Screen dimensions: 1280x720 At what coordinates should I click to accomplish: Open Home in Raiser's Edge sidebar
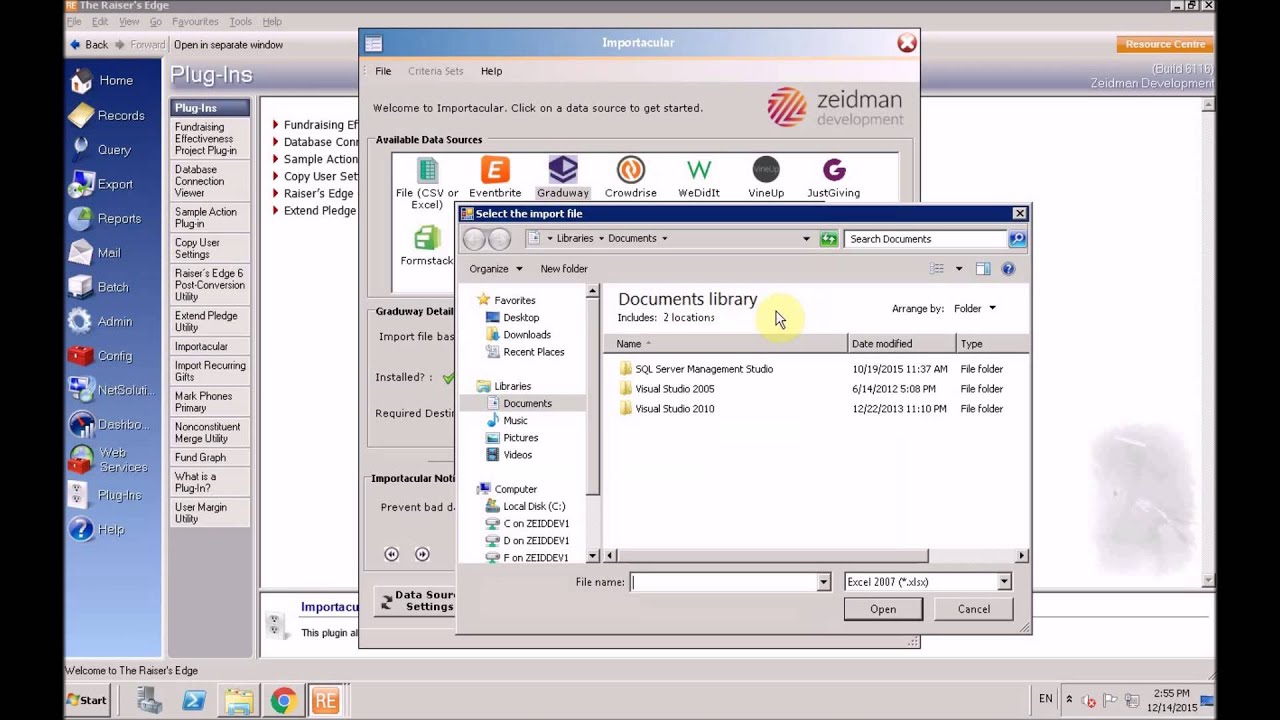coord(102,80)
